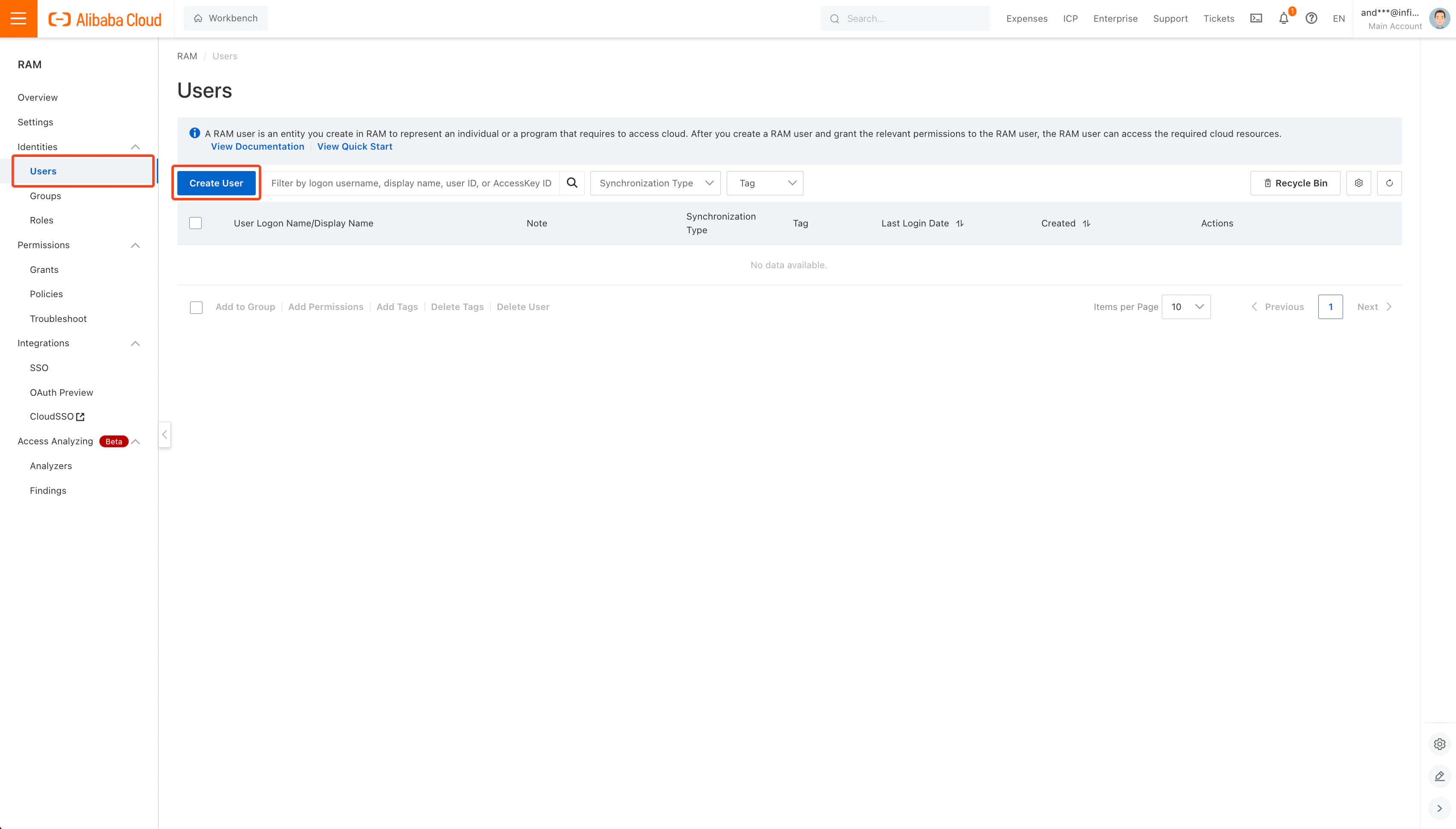Open Troubleshoot page
Screen dimensions: 1456x829
click(x=58, y=319)
